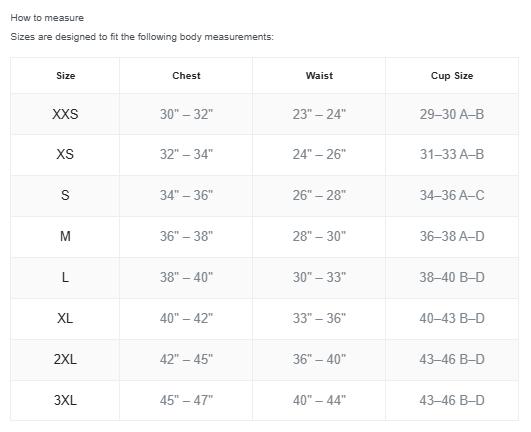The width and height of the screenshot is (531, 432).
Task: Click the Cup Size column header
Action: (452, 75)
